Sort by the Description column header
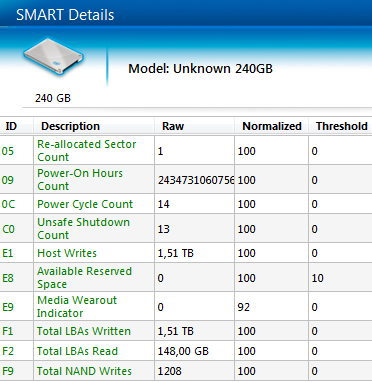The height and width of the screenshot is (383, 372). tap(70, 126)
